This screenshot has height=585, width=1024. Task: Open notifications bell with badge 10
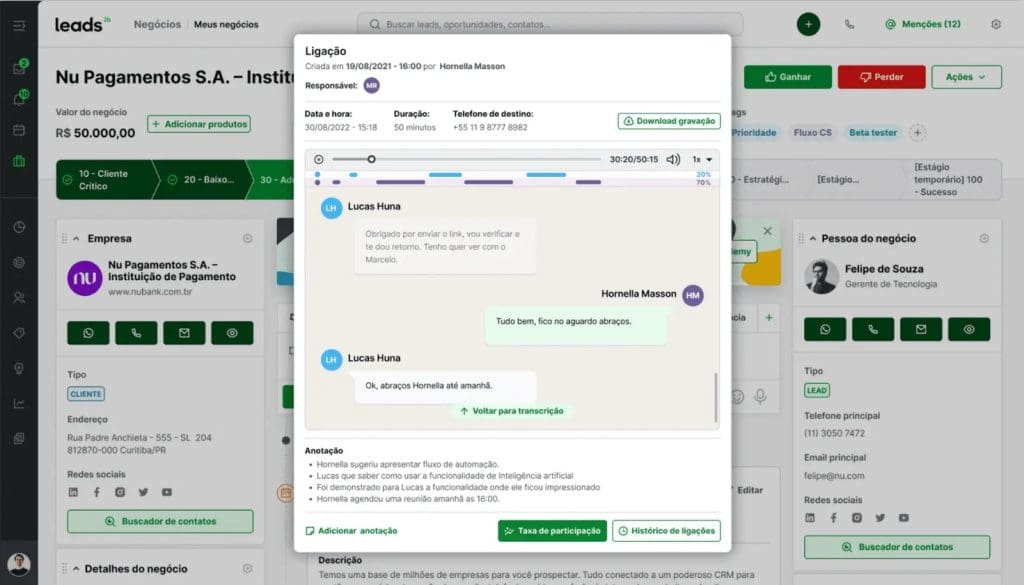tap(20, 99)
